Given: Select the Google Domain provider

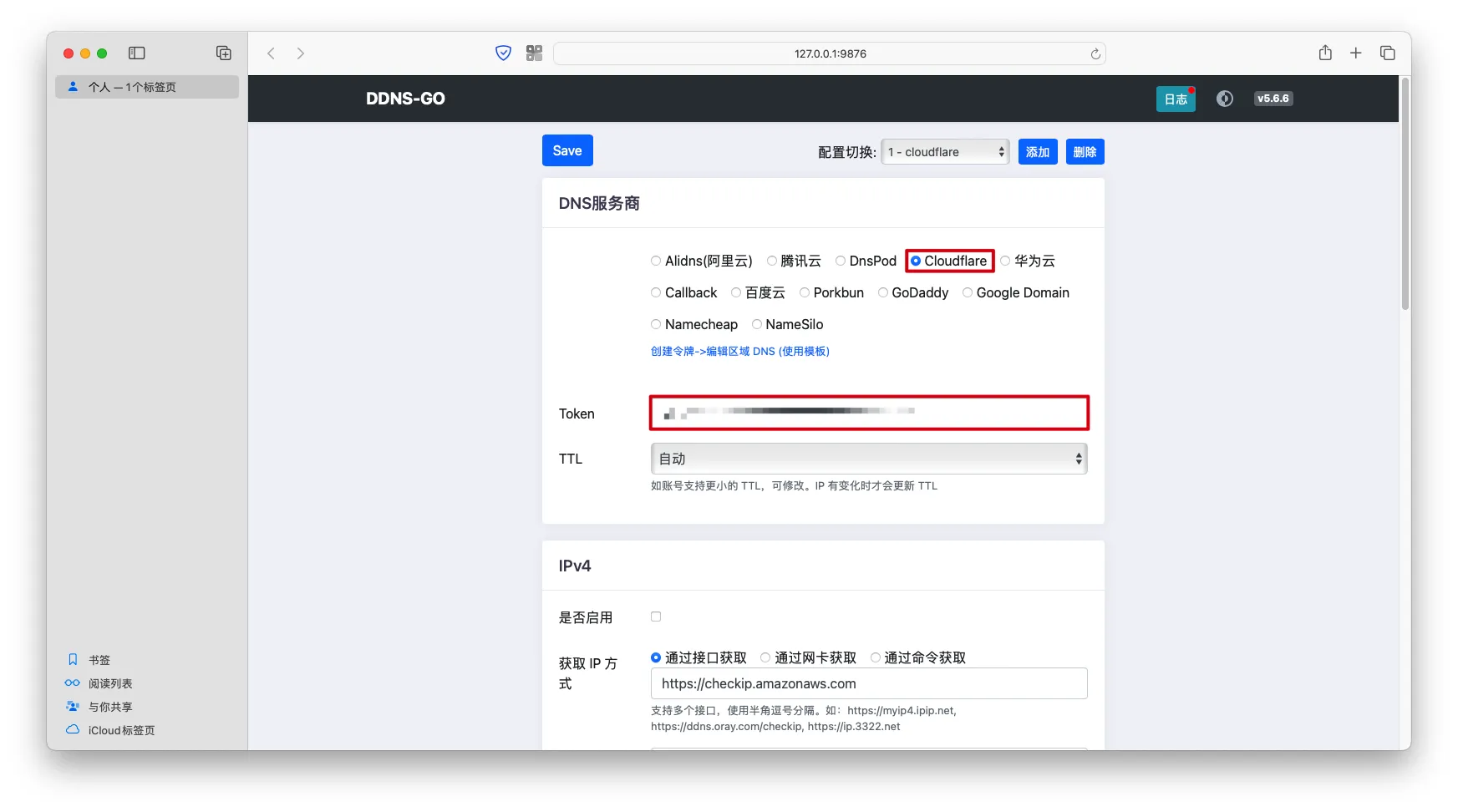Looking at the screenshot, I should tap(968, 292).
